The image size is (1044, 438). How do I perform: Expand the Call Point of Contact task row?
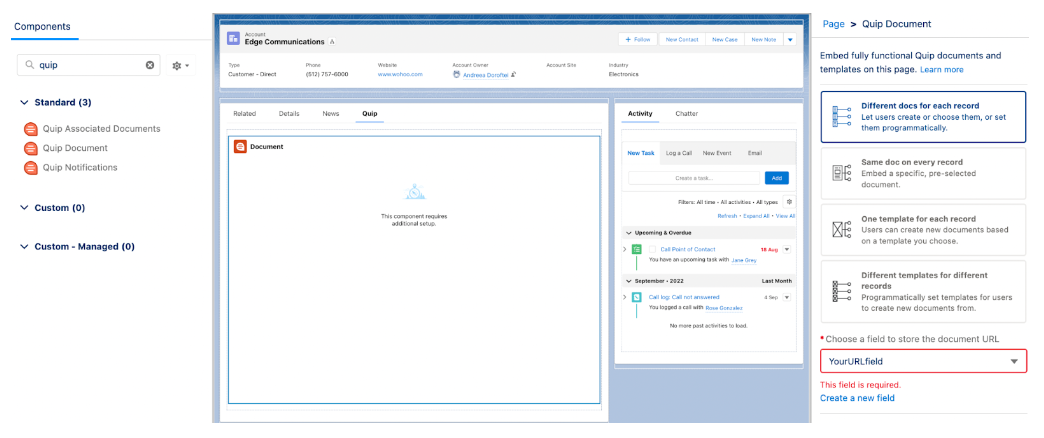pyautogui.click(x=625, y=249)
